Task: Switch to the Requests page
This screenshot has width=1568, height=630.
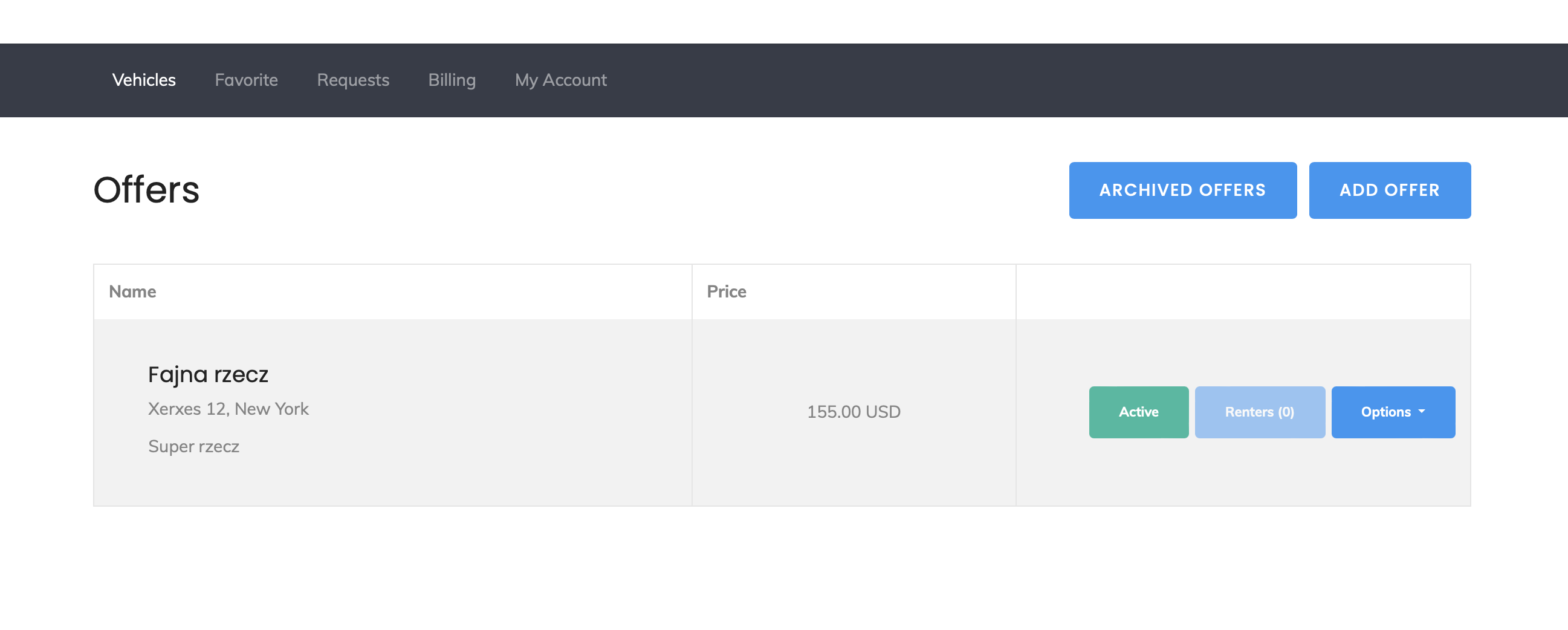Action: 352,80
